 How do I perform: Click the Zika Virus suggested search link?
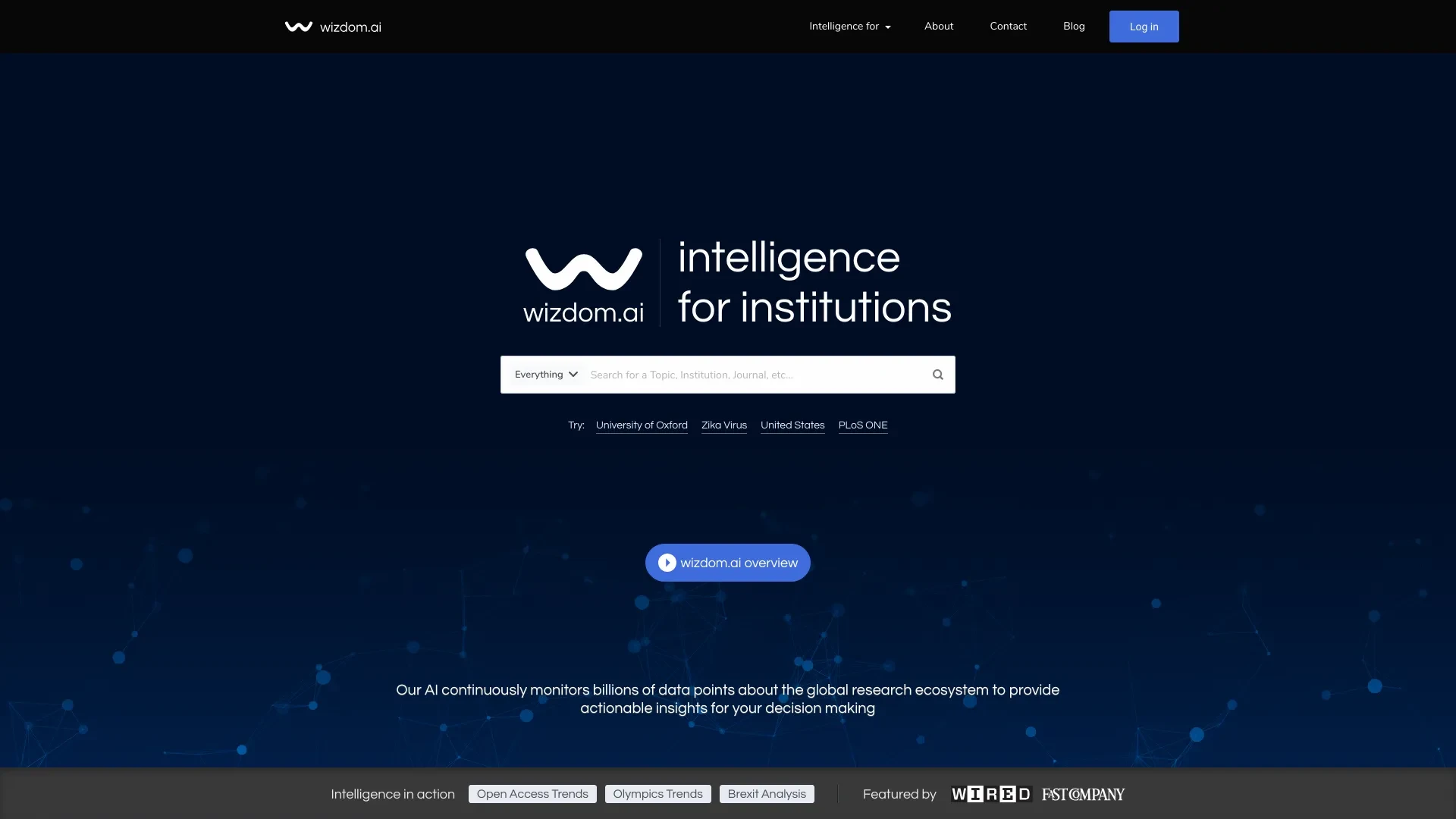(723, 425)
